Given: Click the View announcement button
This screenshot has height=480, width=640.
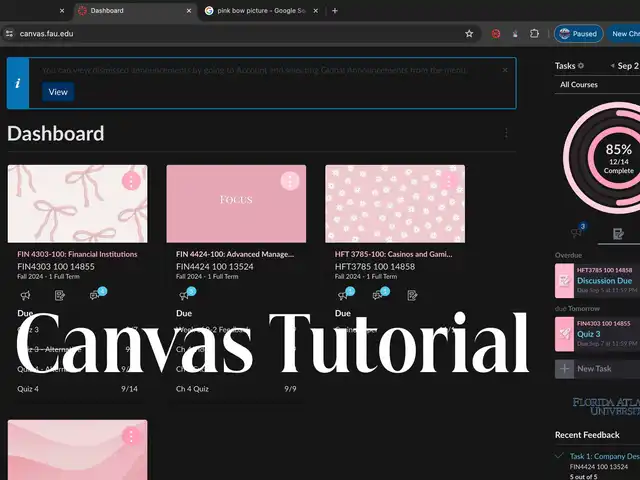Looking at the screenshot, I should click(x=58, y=92).
